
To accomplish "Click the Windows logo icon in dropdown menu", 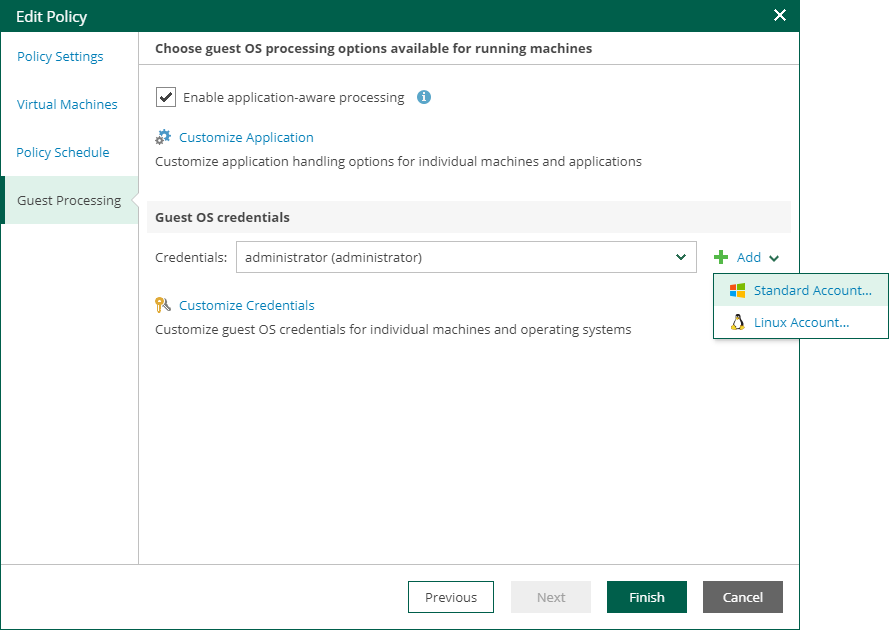I will (738, 291).
